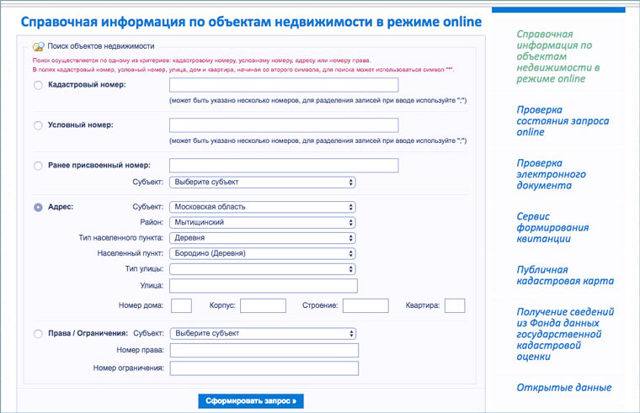Click the page title Справочная информация heading

click(x=251, y=22)
